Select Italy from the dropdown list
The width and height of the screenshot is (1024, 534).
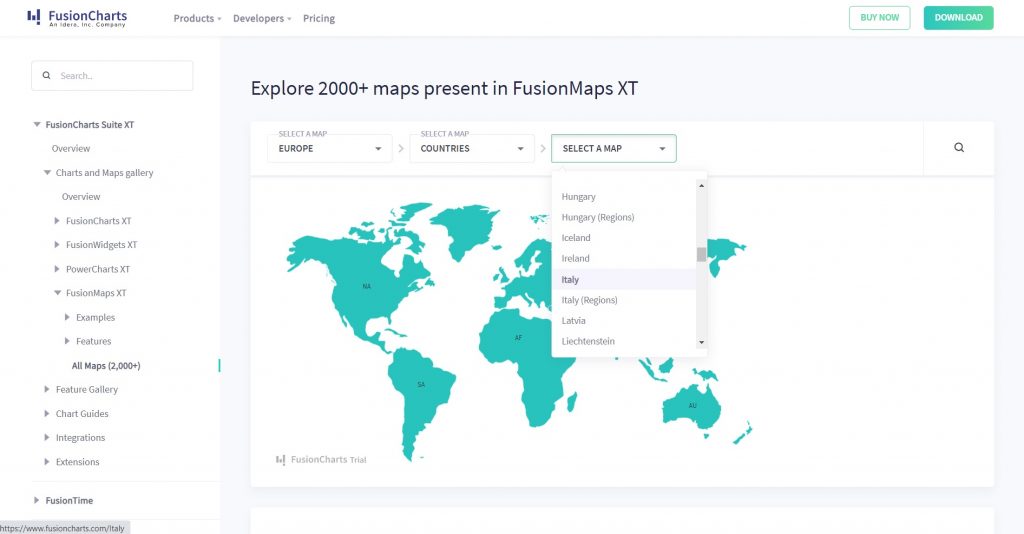(571, 280)
